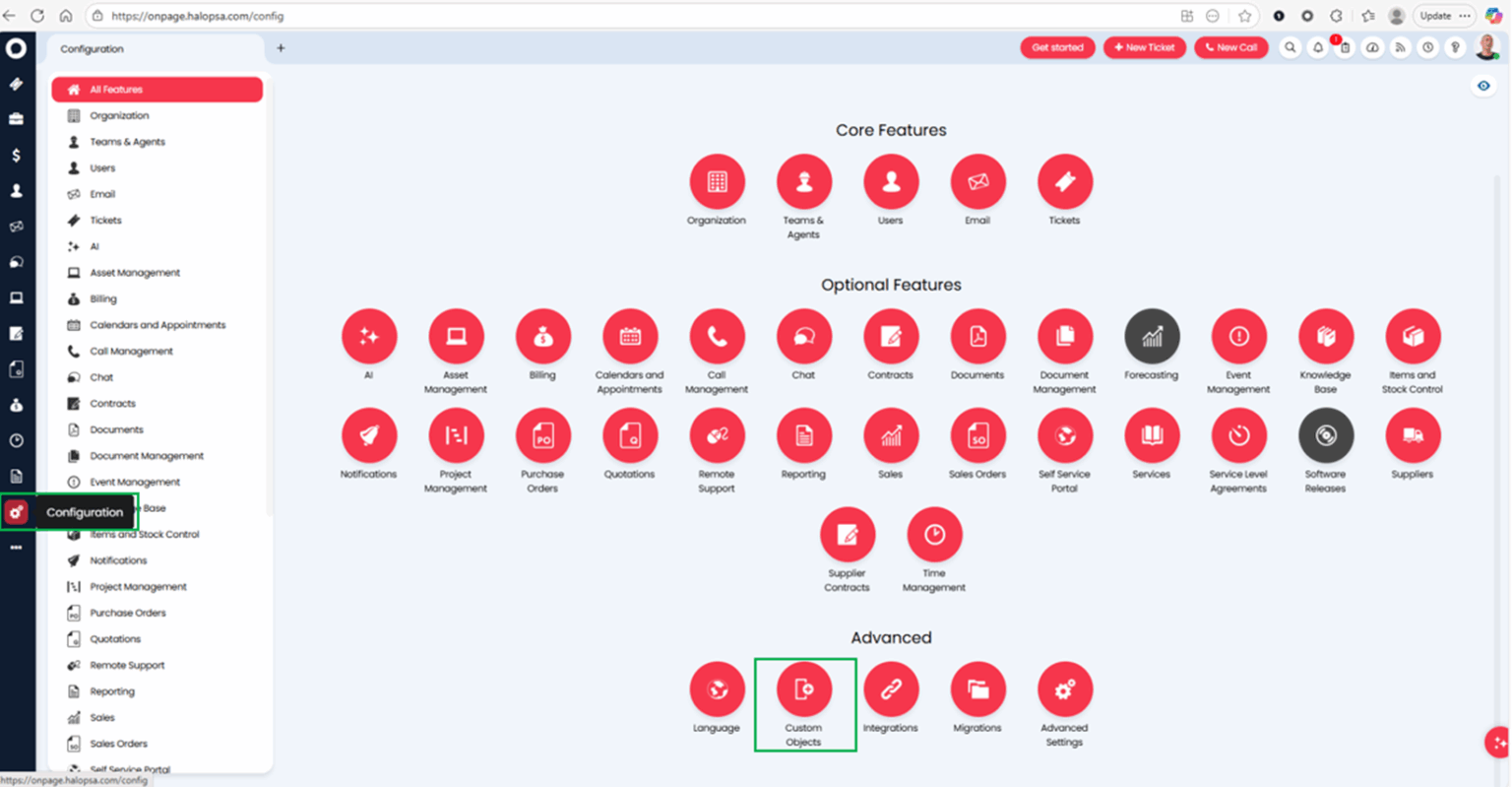Add a new tab with plus button
Viewport: 1512px width, 787px height.
click(281, 48)
